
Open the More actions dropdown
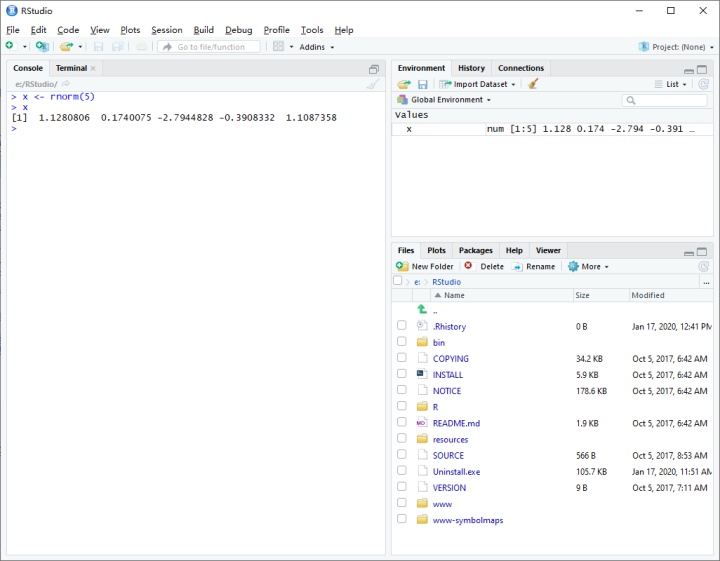tap(588, 266)
